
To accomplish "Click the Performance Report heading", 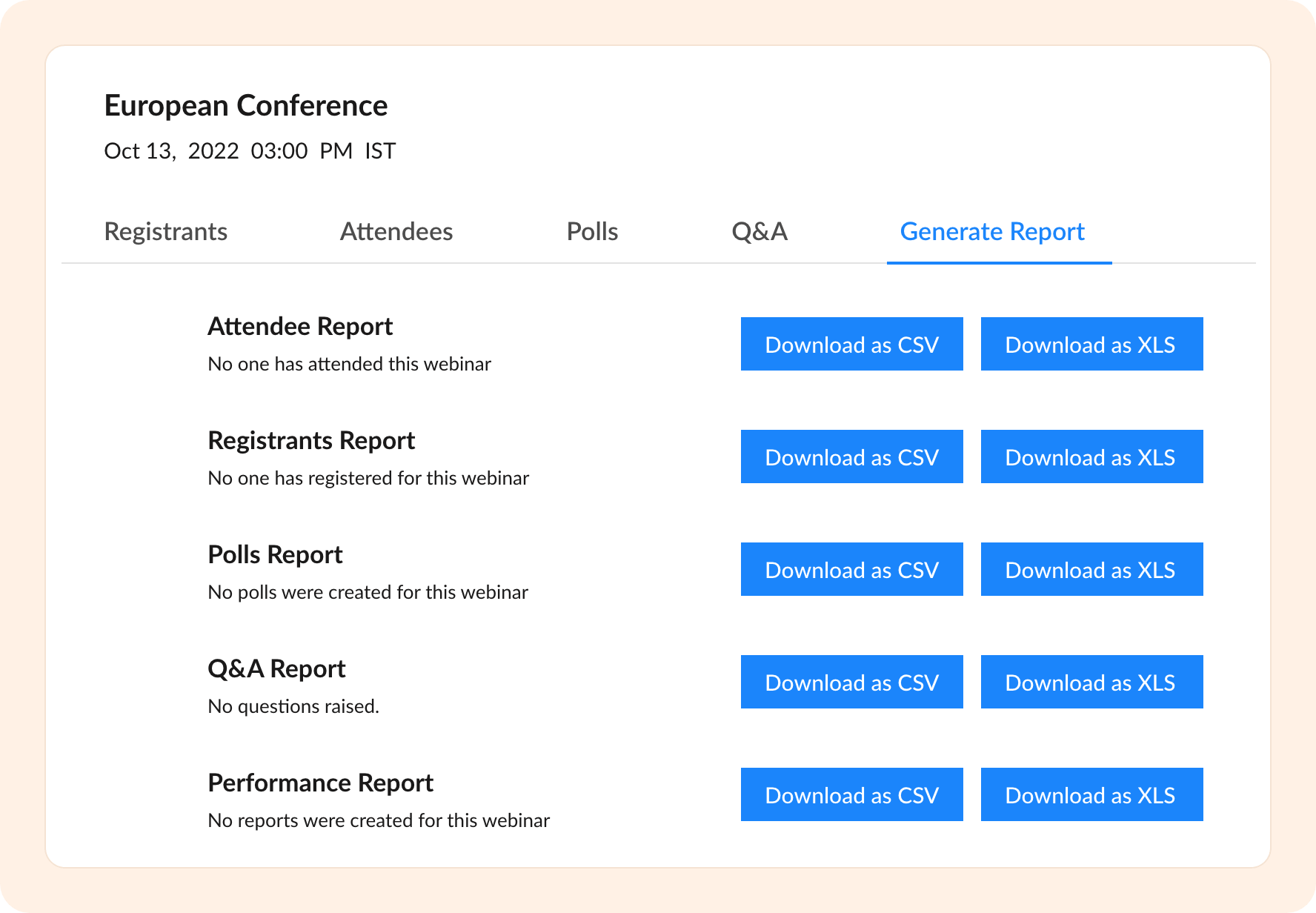I will coord(320,783).
